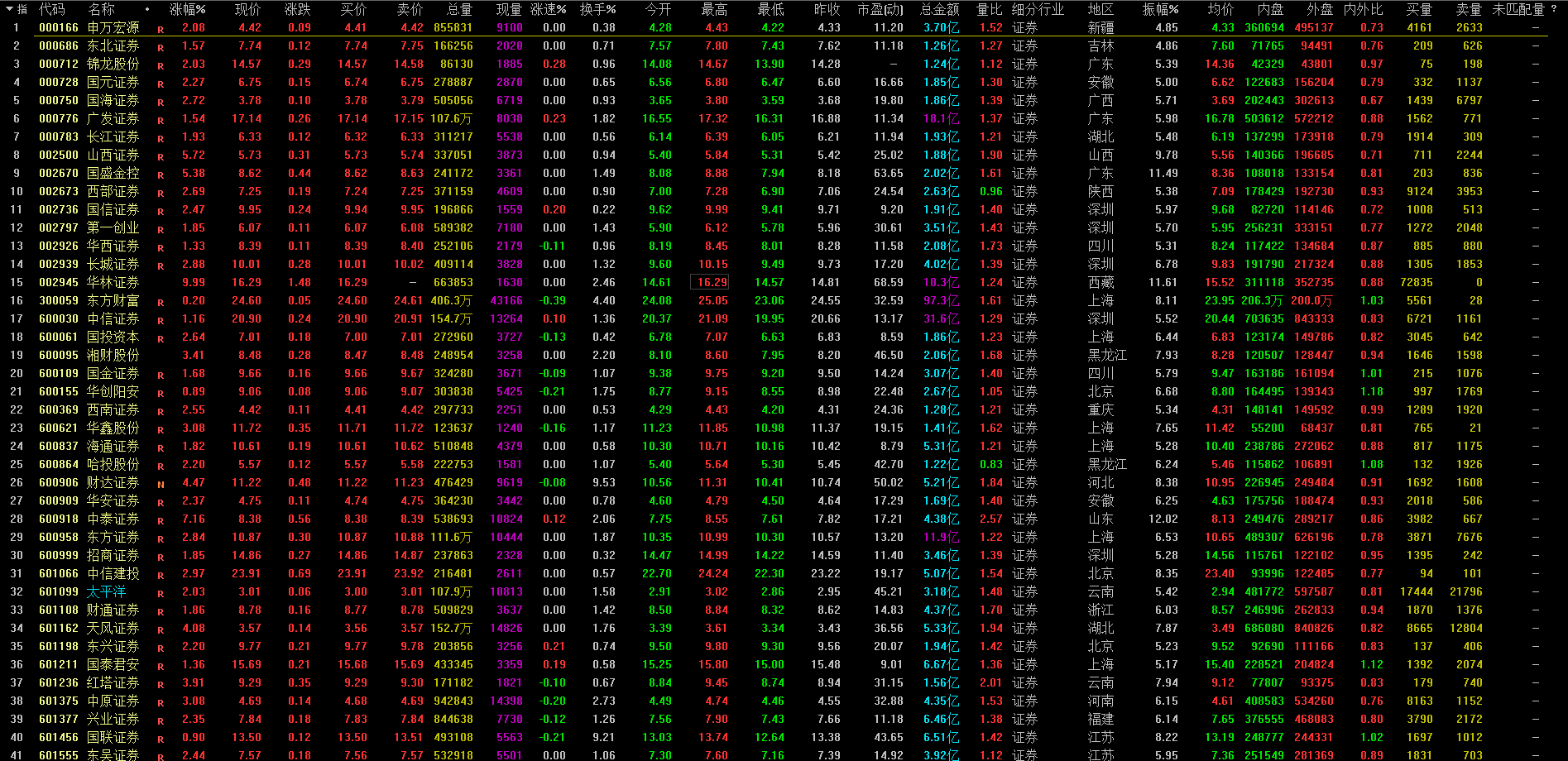1568x761 pixels.
Task: Click the 总量 column header
Action: [x=459, y=9]
